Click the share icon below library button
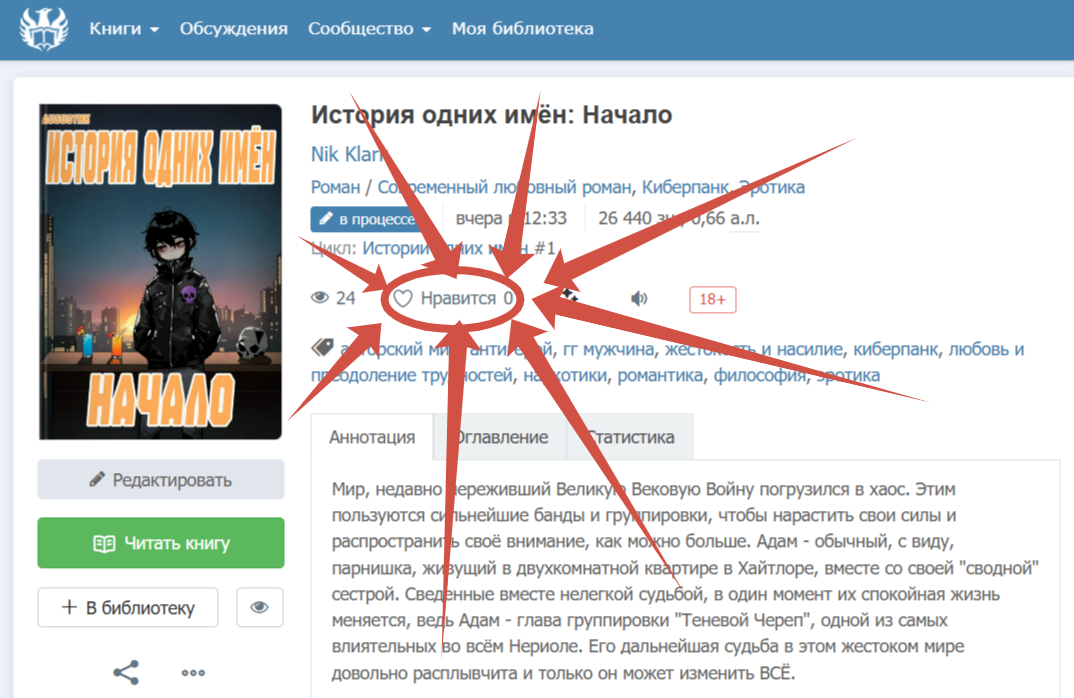1074x698 pixels. [x=126, y=673]
